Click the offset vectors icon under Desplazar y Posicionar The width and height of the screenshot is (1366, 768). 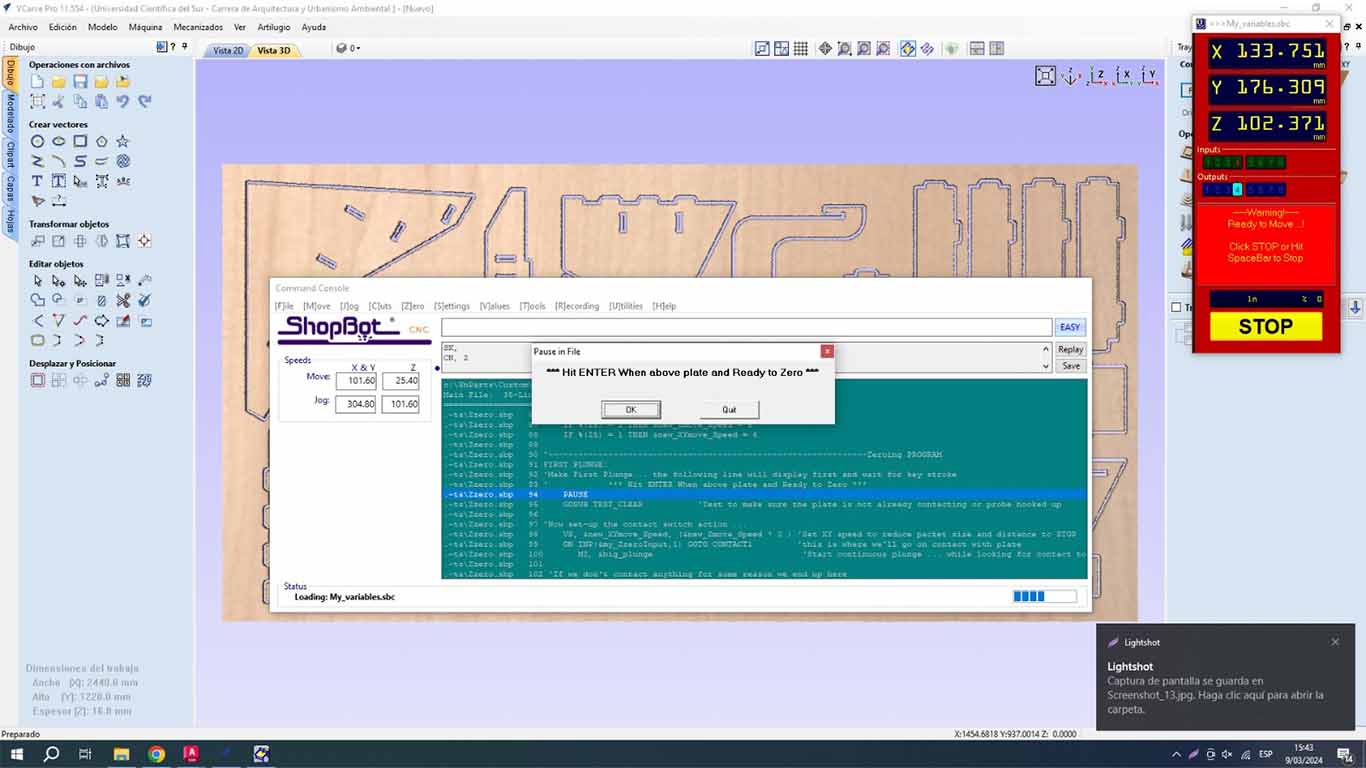click(37, 380)
